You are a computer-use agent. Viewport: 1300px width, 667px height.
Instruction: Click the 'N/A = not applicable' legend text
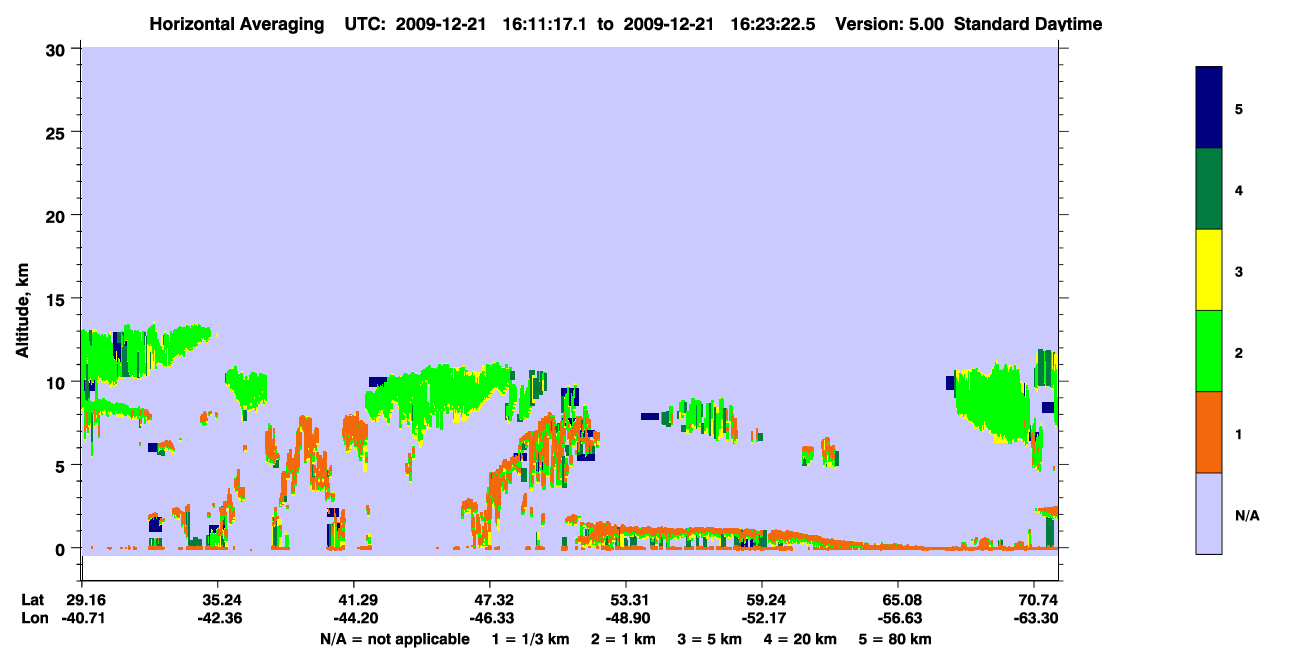coord(394,639)
